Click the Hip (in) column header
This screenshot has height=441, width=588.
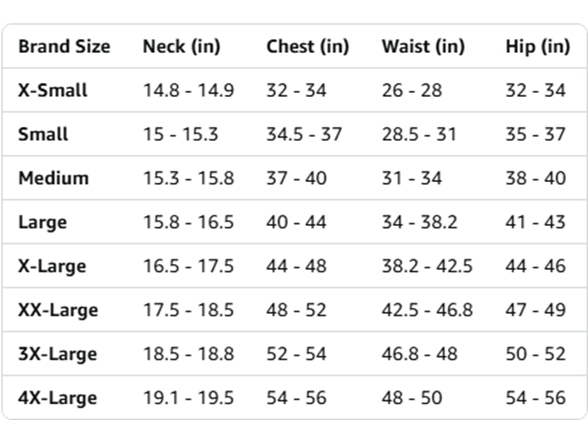coord(538,47)
